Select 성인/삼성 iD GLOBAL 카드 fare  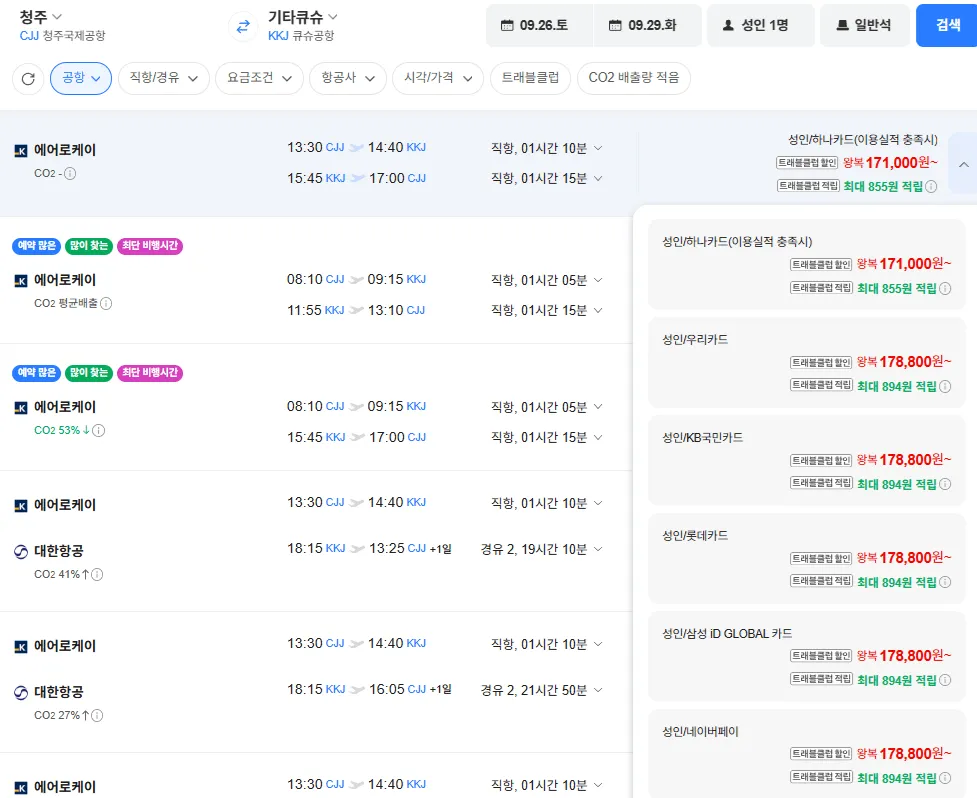click(x=806, y=656)
